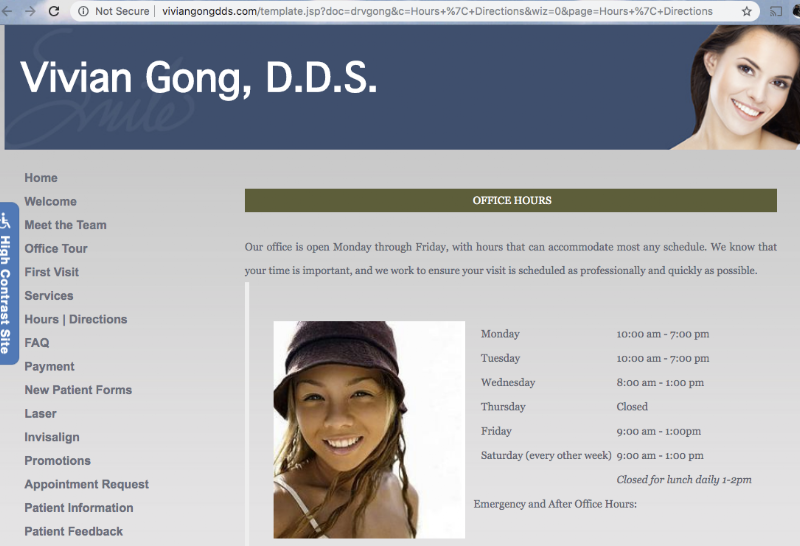Click the Saturday 9:00 am - 1:00 pm hours
The width and height of the screenshot is (800, 546).
(660, 456)
